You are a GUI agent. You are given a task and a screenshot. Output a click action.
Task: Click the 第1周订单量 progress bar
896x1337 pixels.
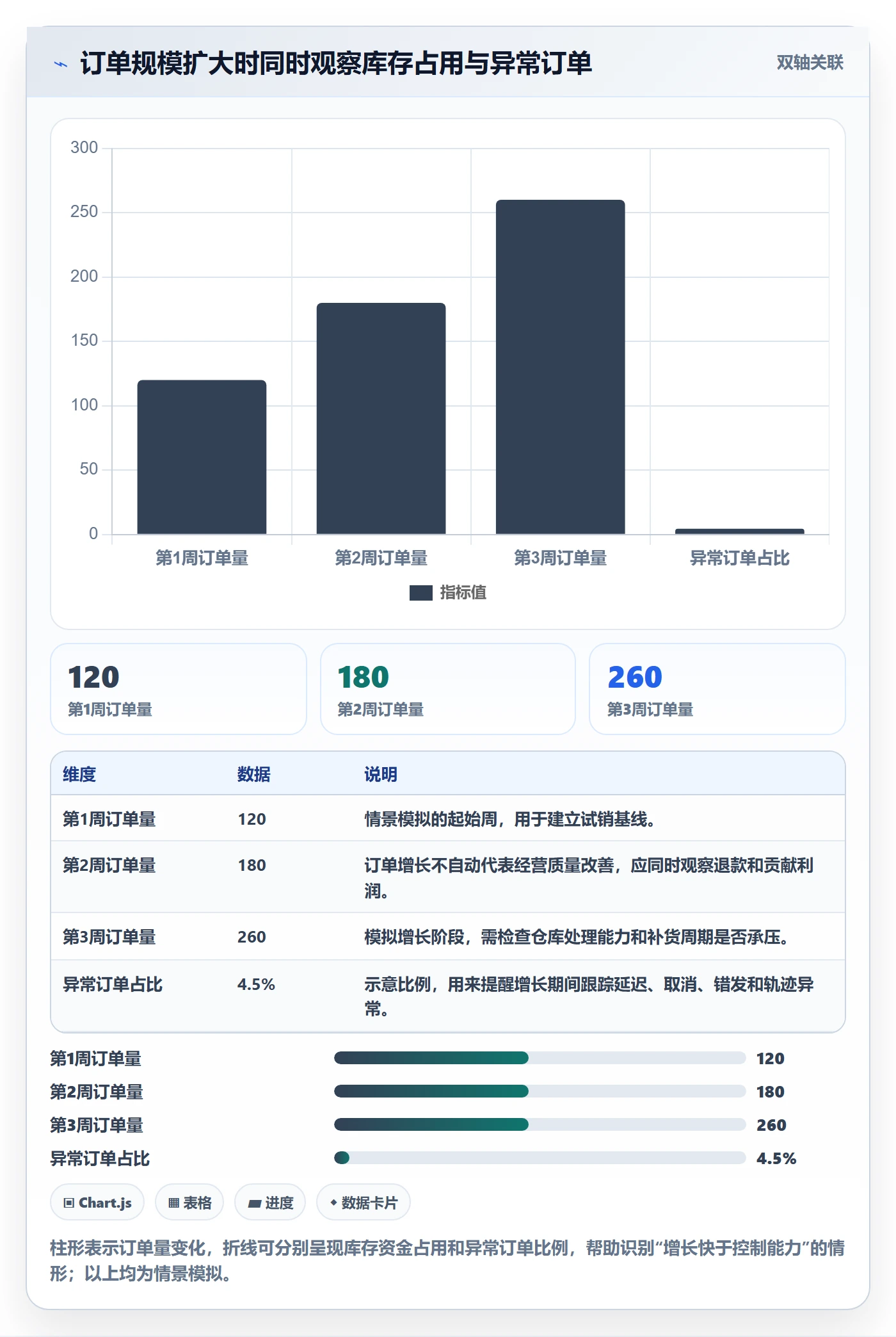(x=540, y=1058)
